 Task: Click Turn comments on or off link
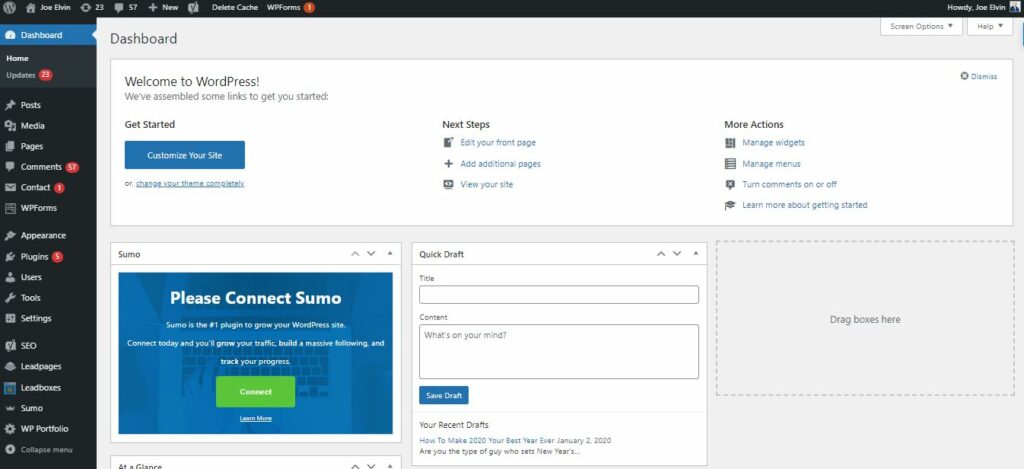790,185
